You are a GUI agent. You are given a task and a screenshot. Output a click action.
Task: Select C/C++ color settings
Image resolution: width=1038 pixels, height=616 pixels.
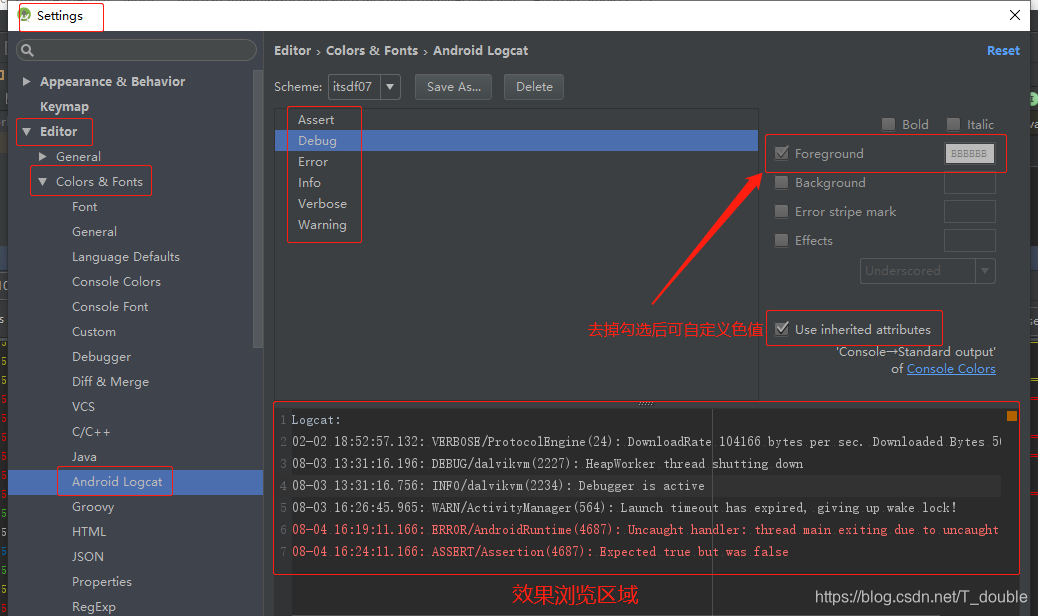91,431
